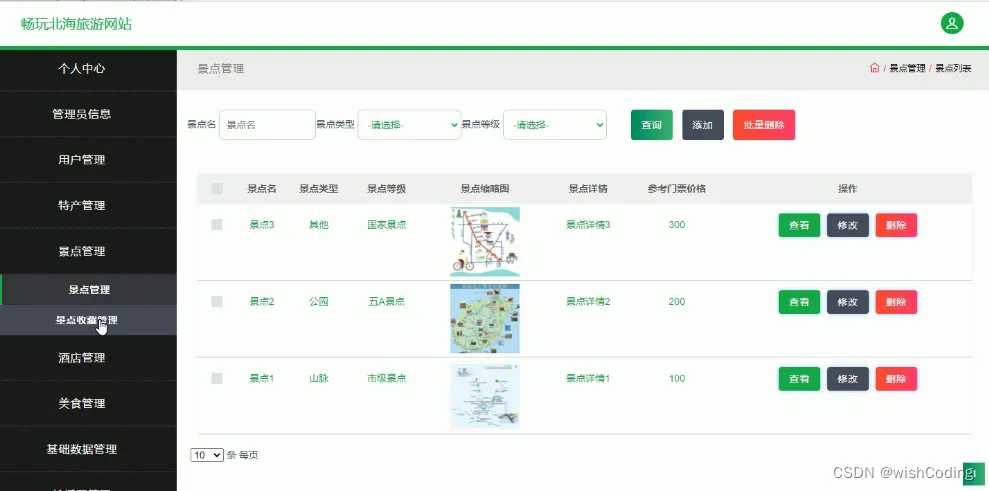Image resolution: width=989 pixels, height=491 pixels.
Task: Check the checkbox for 景点1 row
Action: [x=217, y=379]
